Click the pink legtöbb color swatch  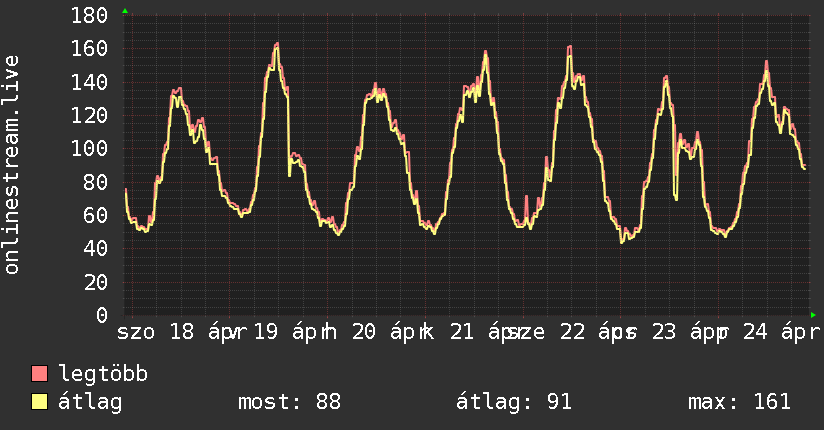(x=39, y=373)
